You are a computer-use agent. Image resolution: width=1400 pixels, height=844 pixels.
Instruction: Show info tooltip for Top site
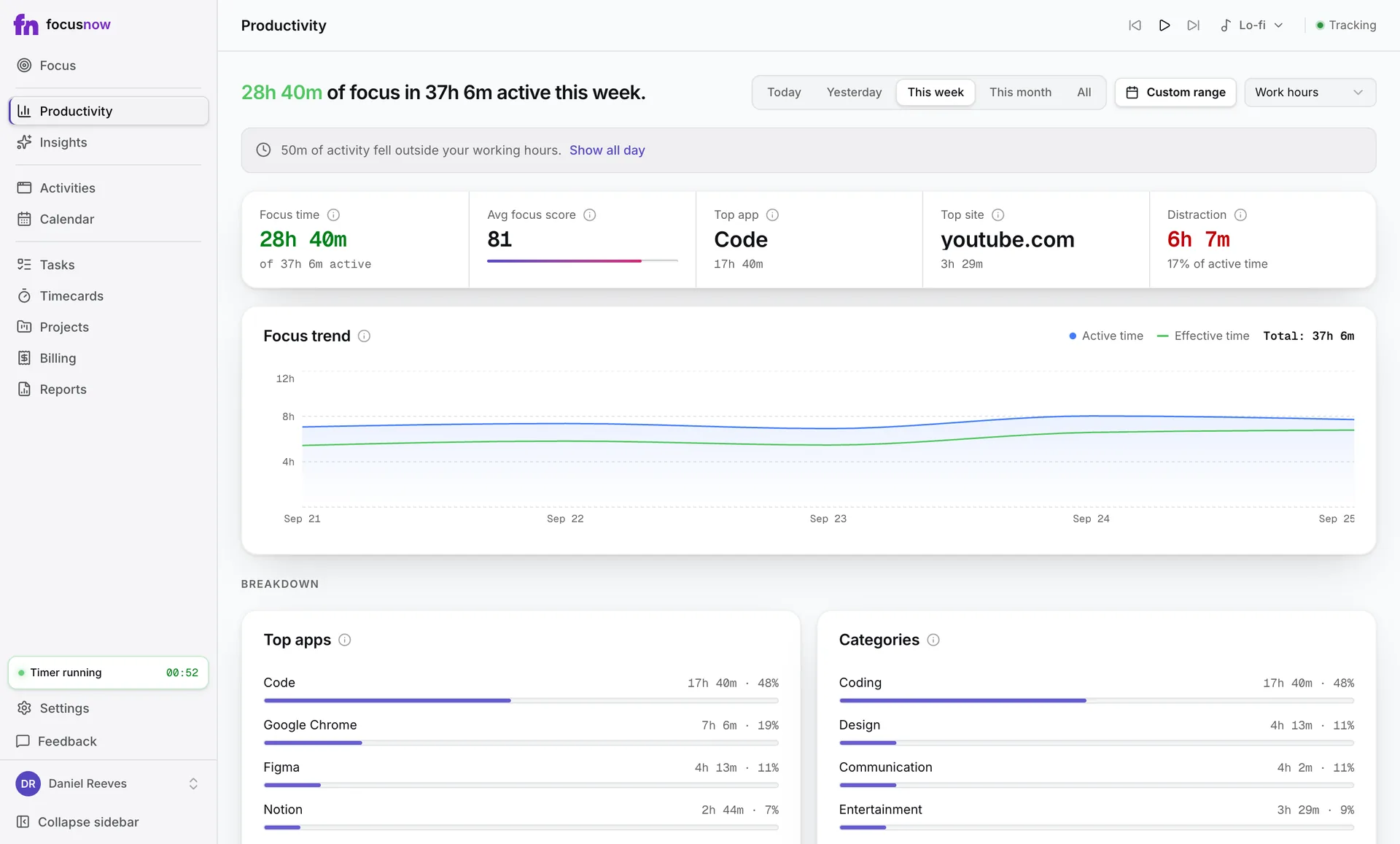[x=998, y=215]
